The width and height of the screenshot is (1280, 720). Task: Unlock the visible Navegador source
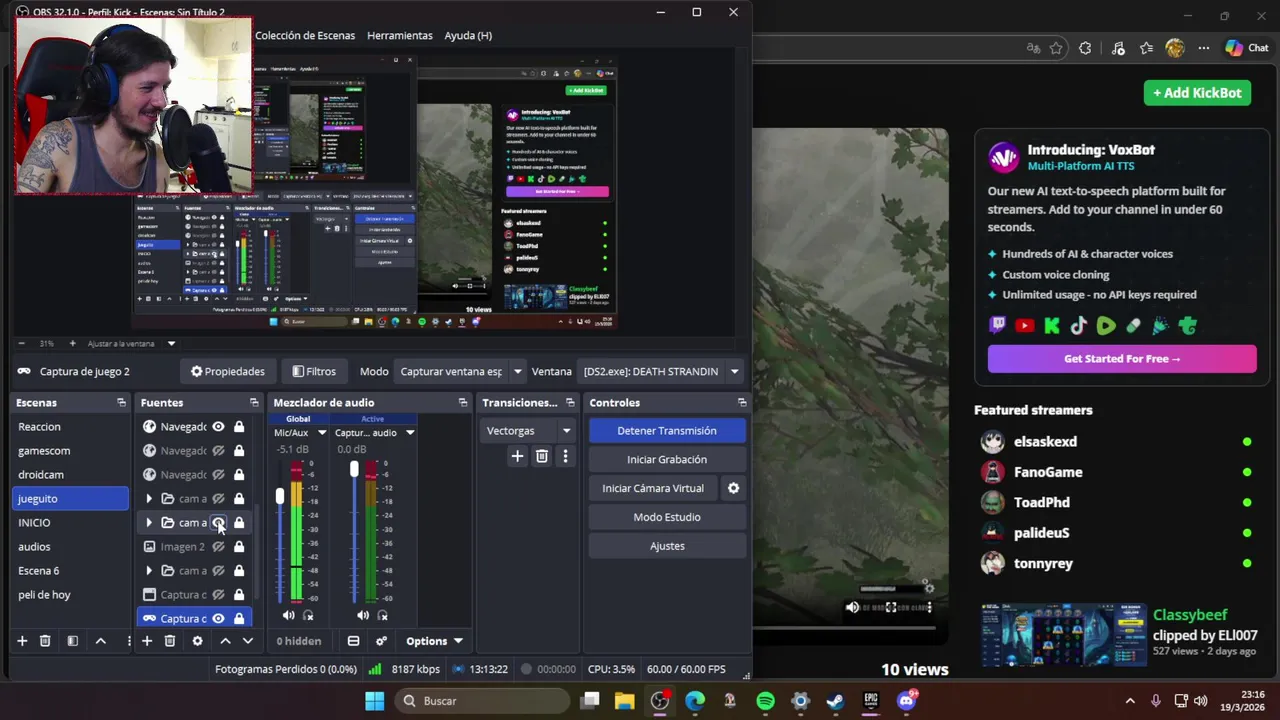239,427
